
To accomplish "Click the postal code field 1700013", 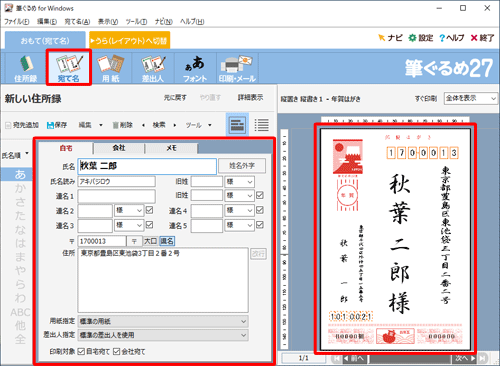I will (x=102, y=241).
